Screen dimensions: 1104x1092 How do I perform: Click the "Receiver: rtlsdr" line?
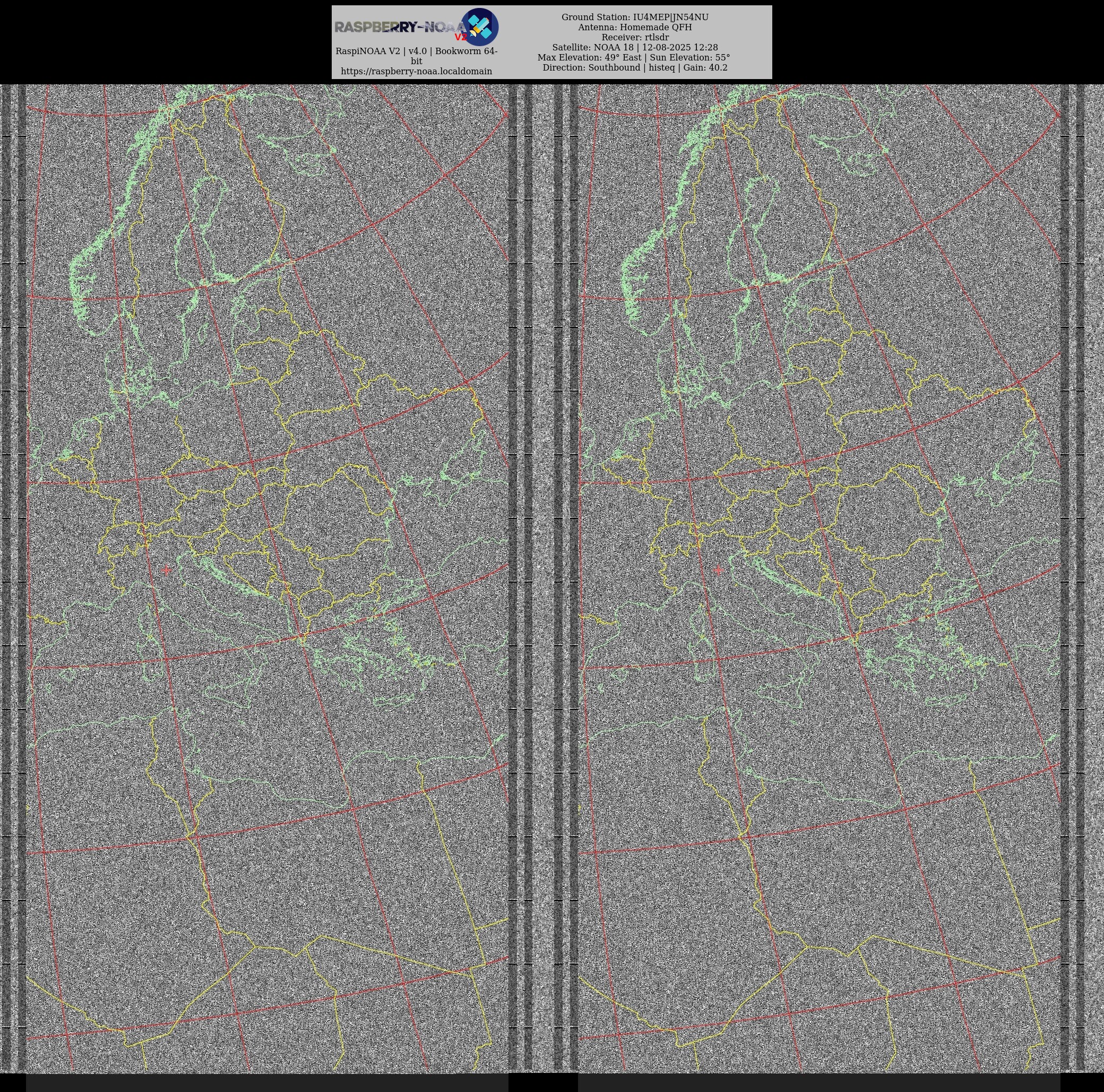pos(635,37)
